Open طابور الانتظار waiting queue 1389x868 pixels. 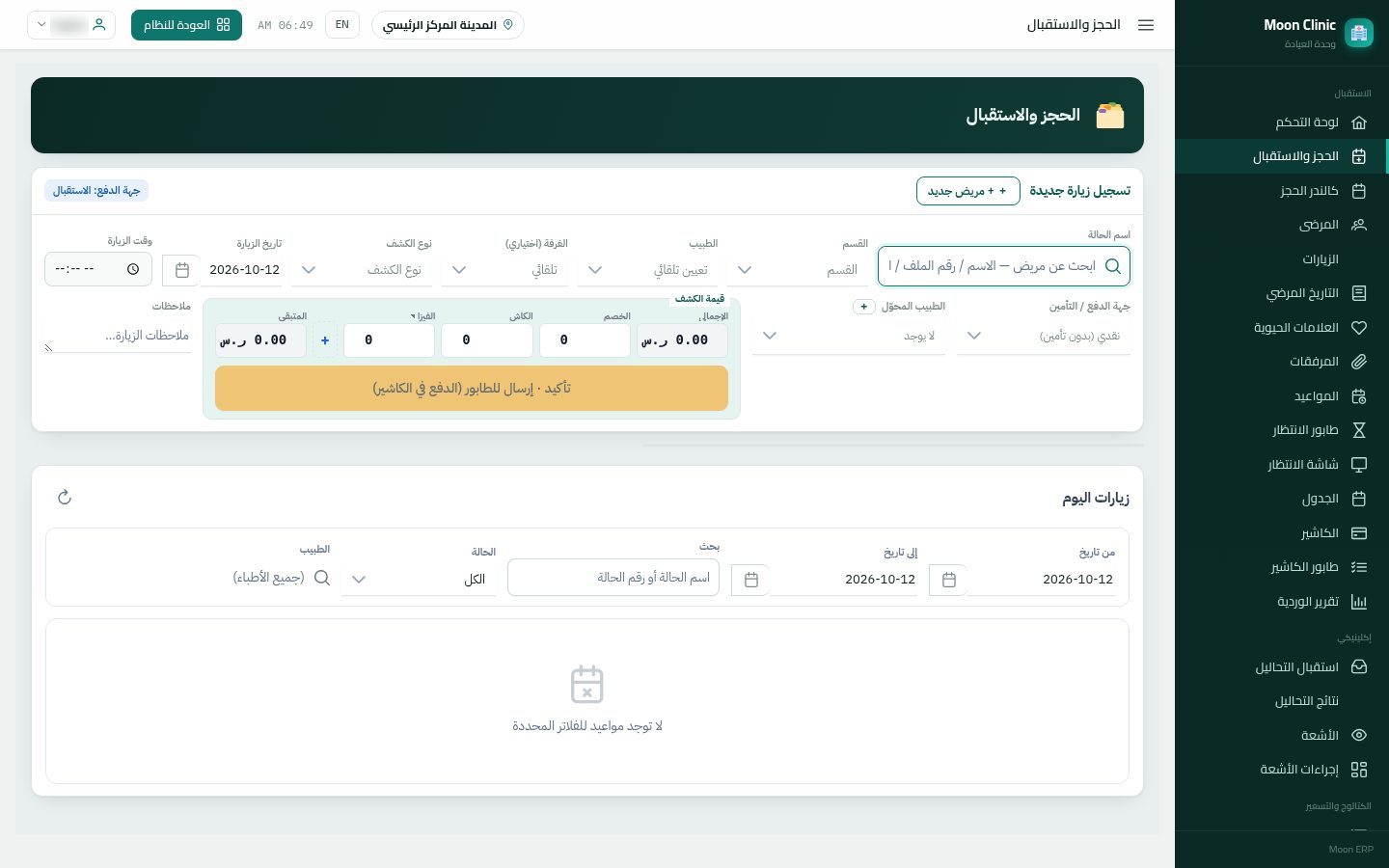(x=1281, y=430)
